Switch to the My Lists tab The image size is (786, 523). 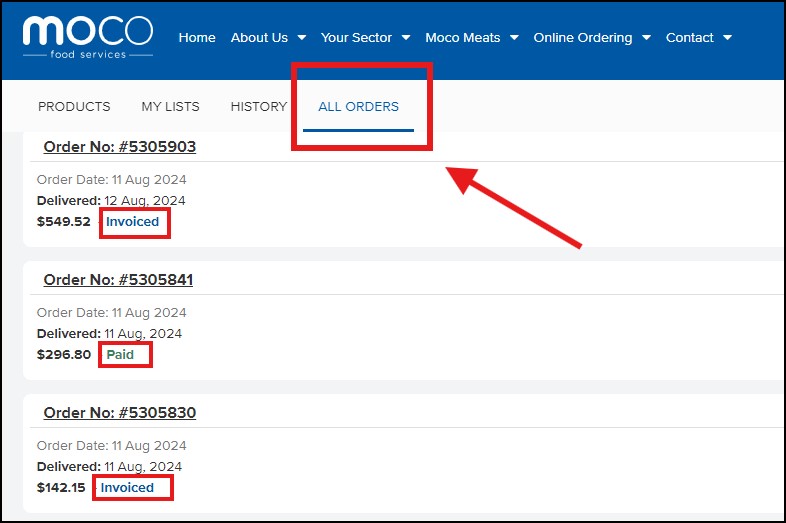coord(170,107)
